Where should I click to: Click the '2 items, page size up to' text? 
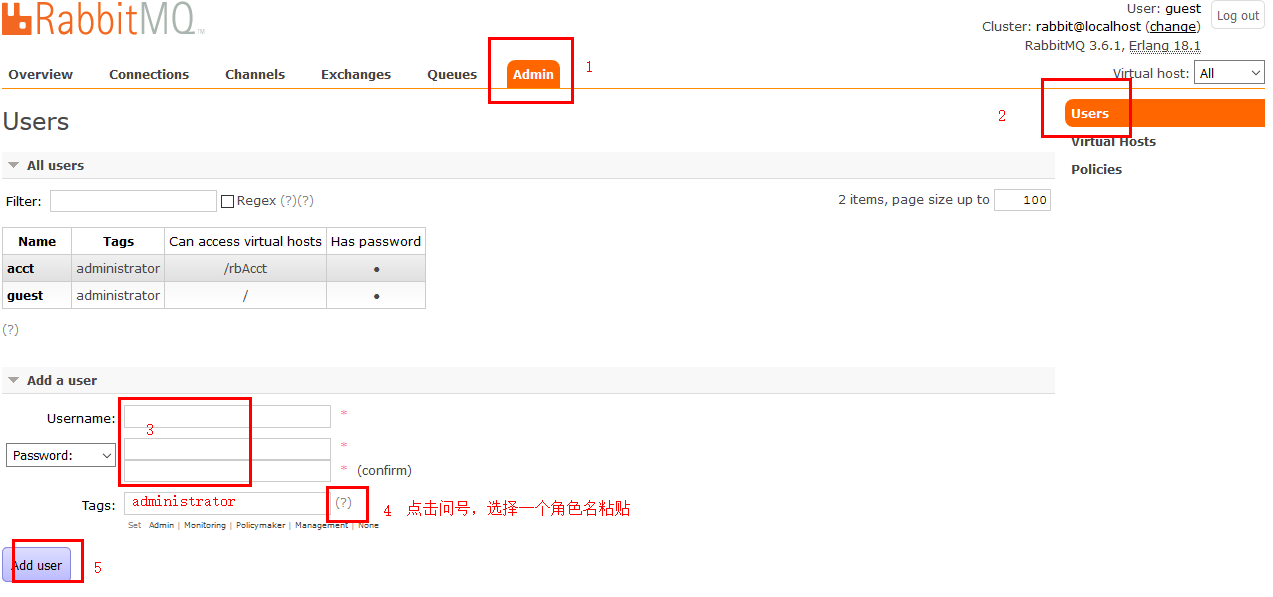coord(914,200)
